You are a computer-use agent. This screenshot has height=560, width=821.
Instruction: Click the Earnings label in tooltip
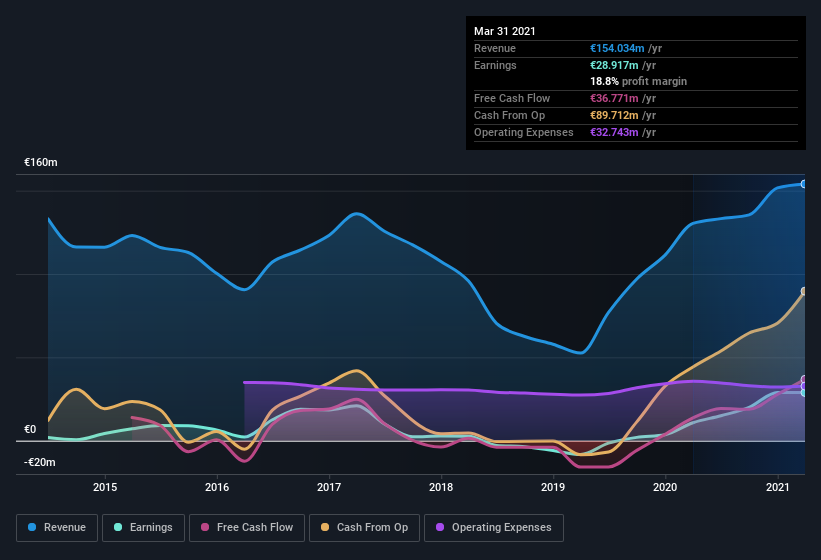tap(495, 65)
